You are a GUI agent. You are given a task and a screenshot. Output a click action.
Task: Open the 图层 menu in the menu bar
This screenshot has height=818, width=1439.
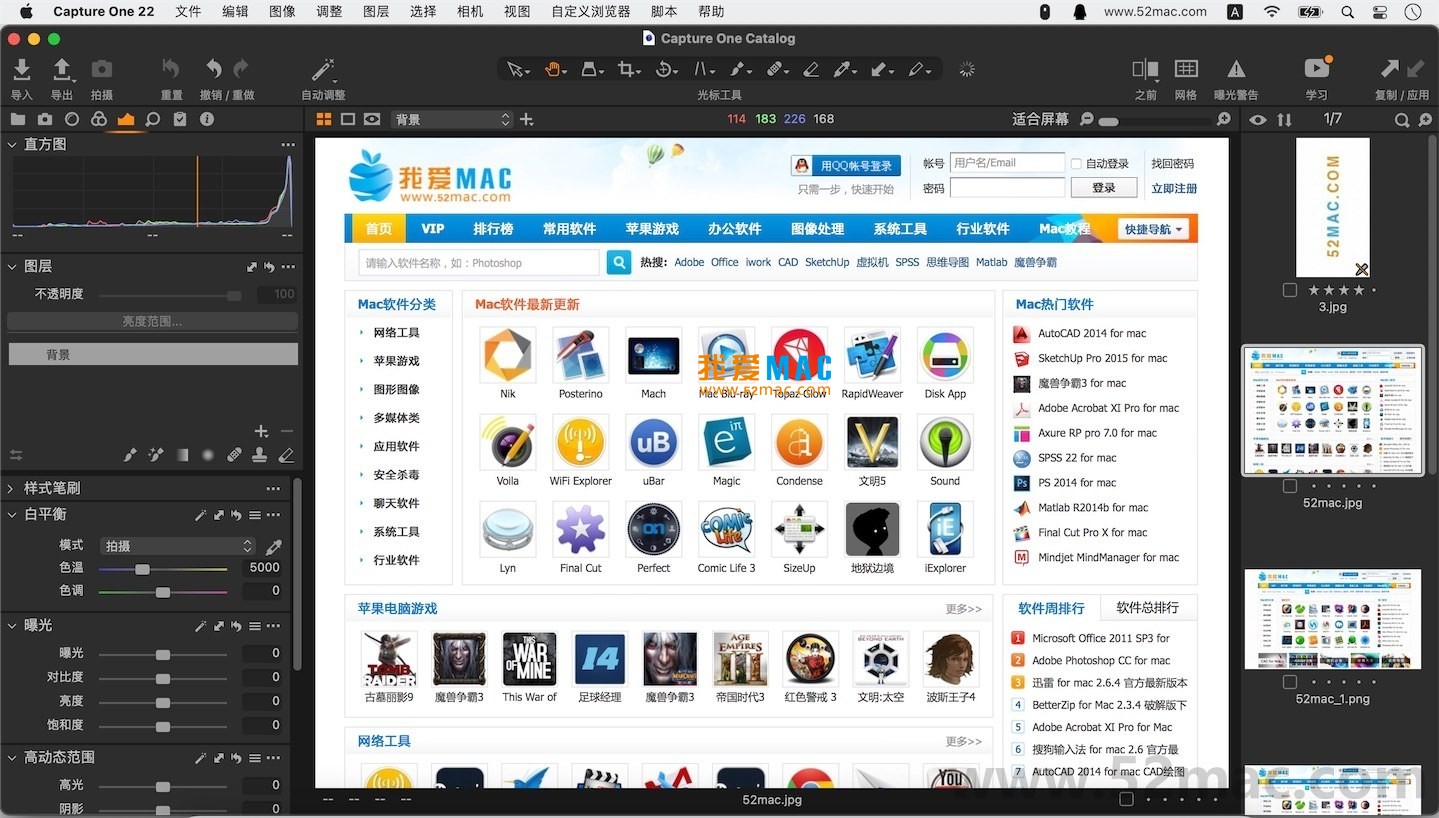(x=376, y=11)
